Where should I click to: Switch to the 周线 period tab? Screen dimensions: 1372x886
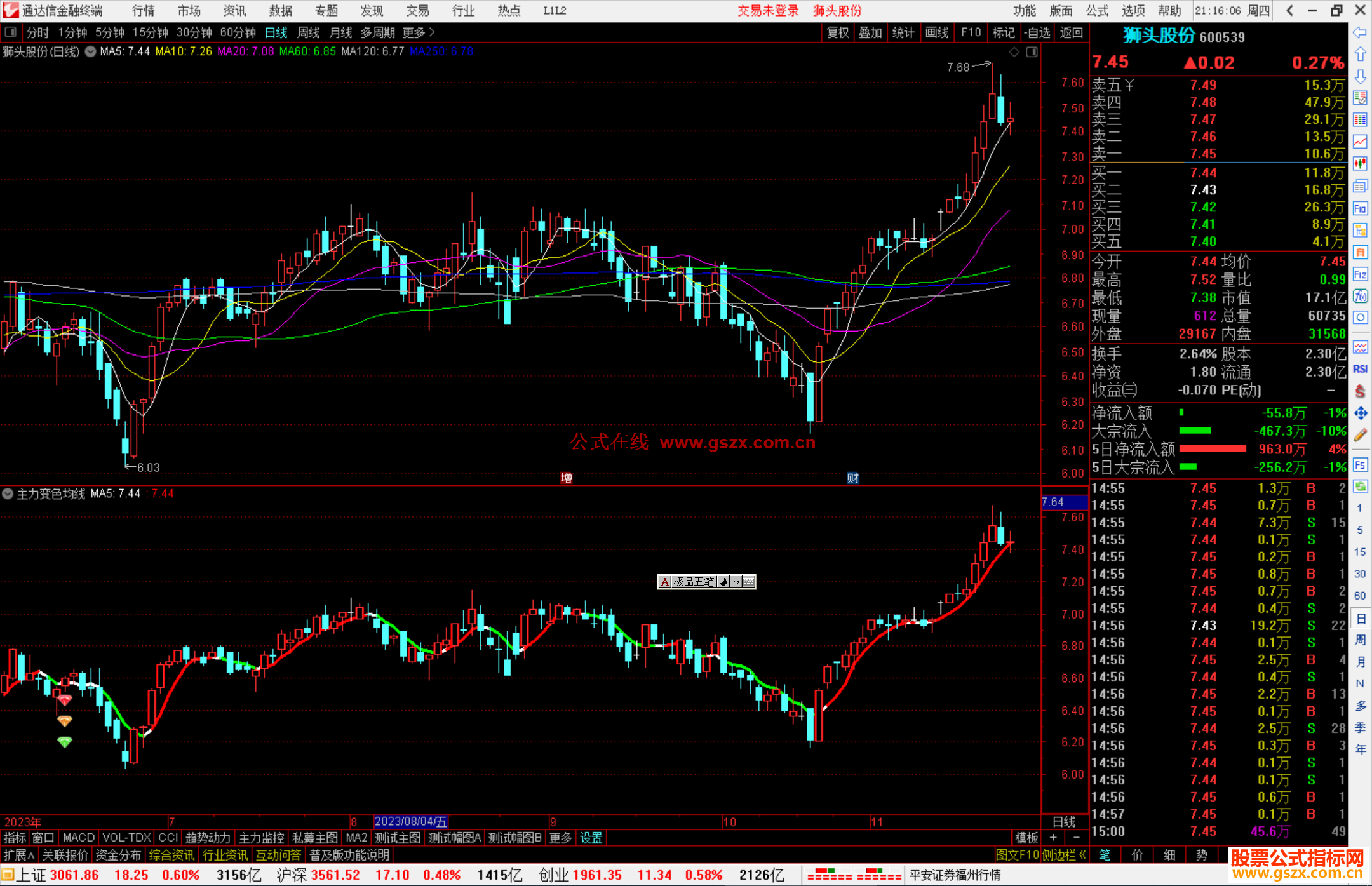coord(308,32)
